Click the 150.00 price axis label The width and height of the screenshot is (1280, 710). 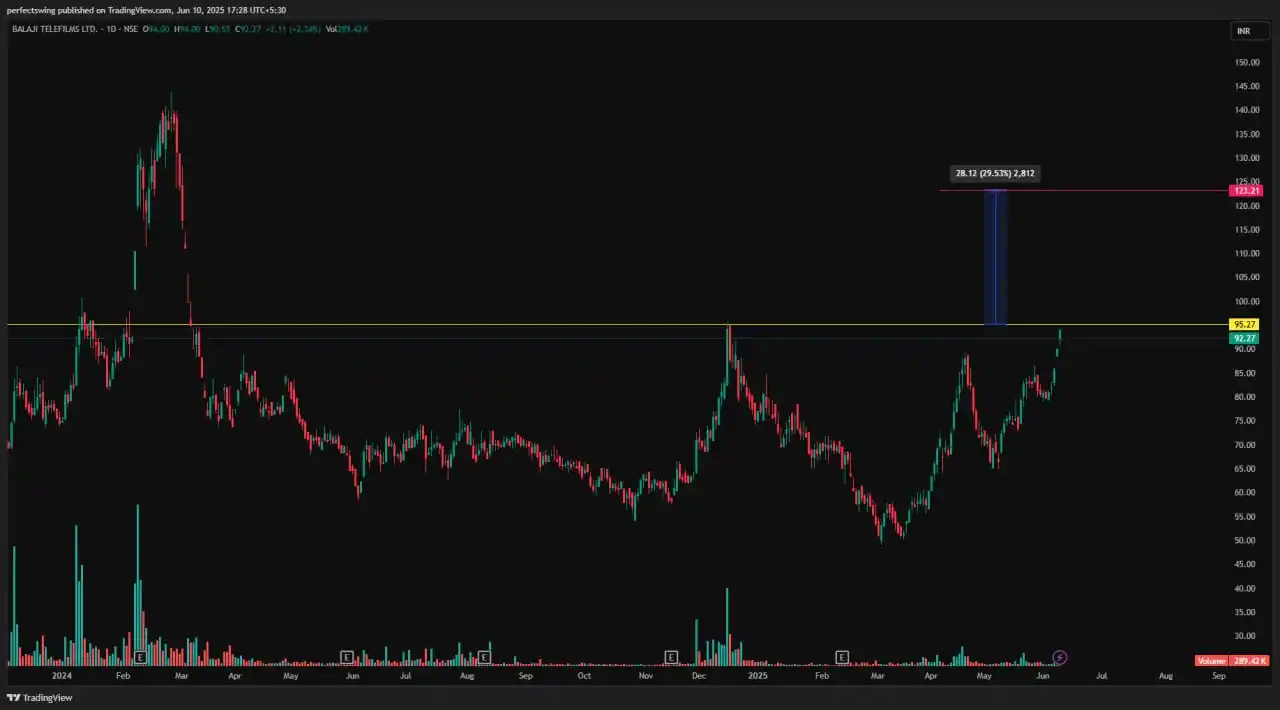pos(1246,62)
